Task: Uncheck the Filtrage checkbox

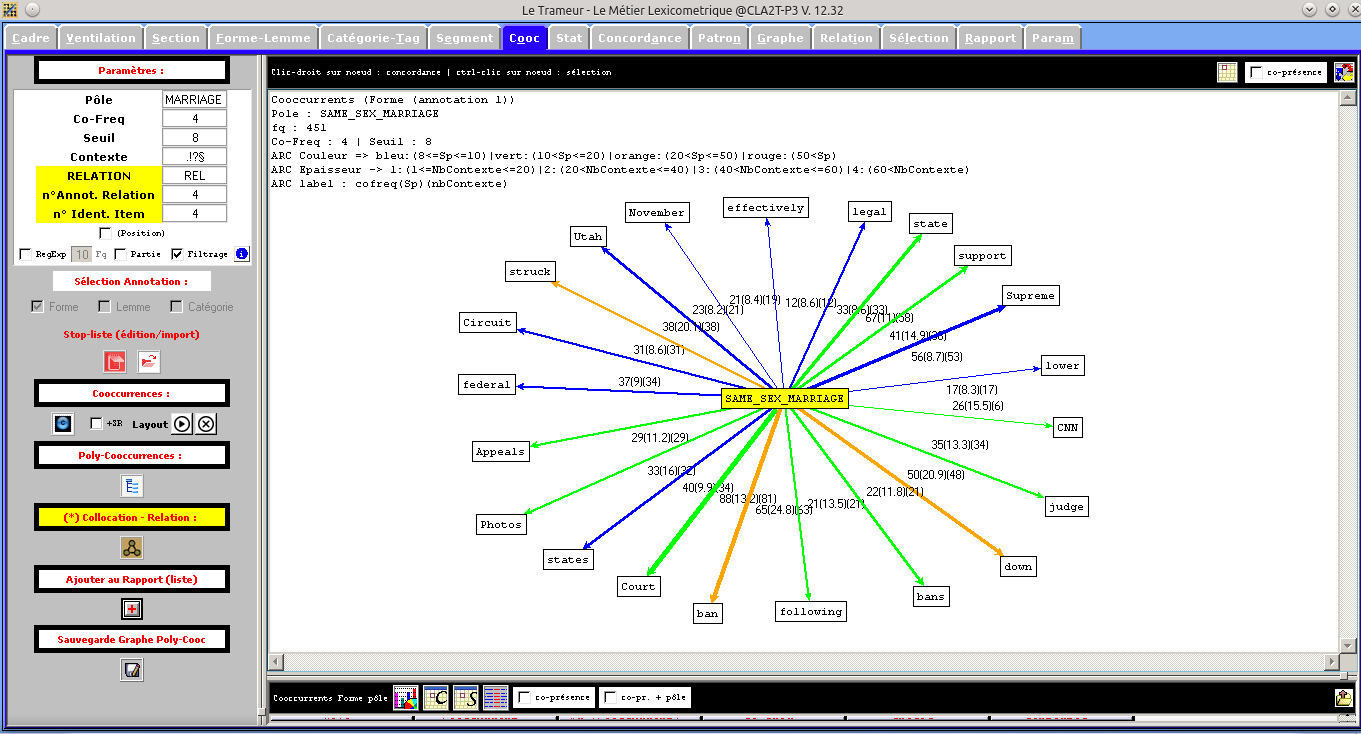Action: [x=177, y=254]
